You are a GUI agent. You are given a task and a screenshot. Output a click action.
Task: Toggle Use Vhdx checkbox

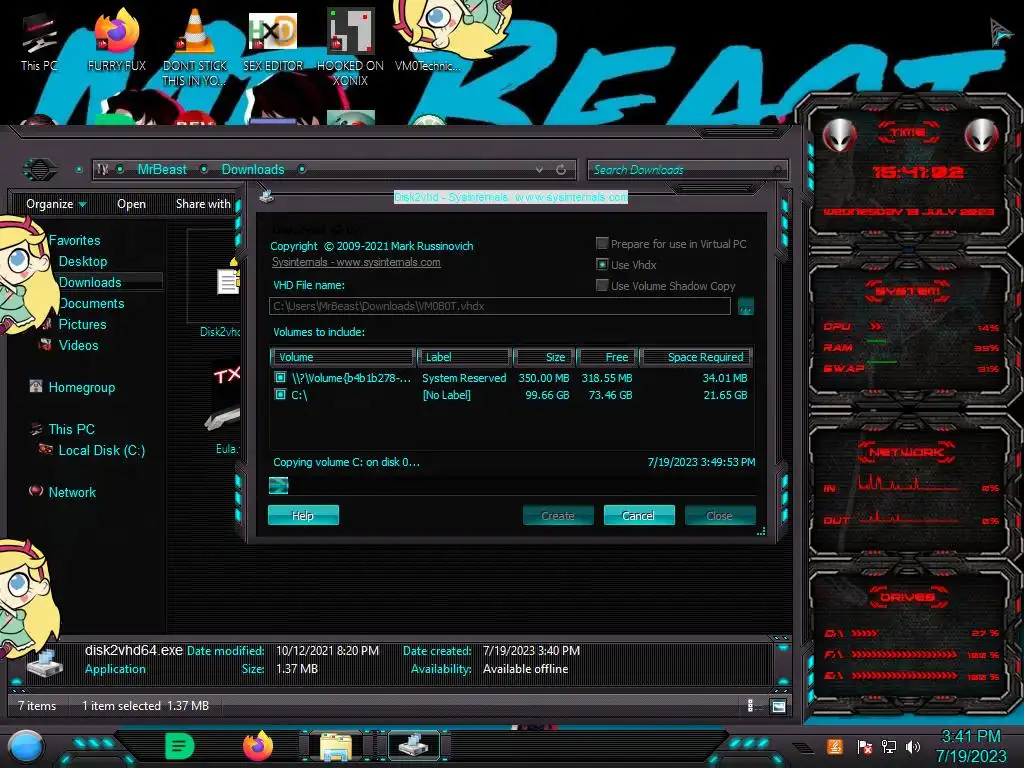coord(602,264)
